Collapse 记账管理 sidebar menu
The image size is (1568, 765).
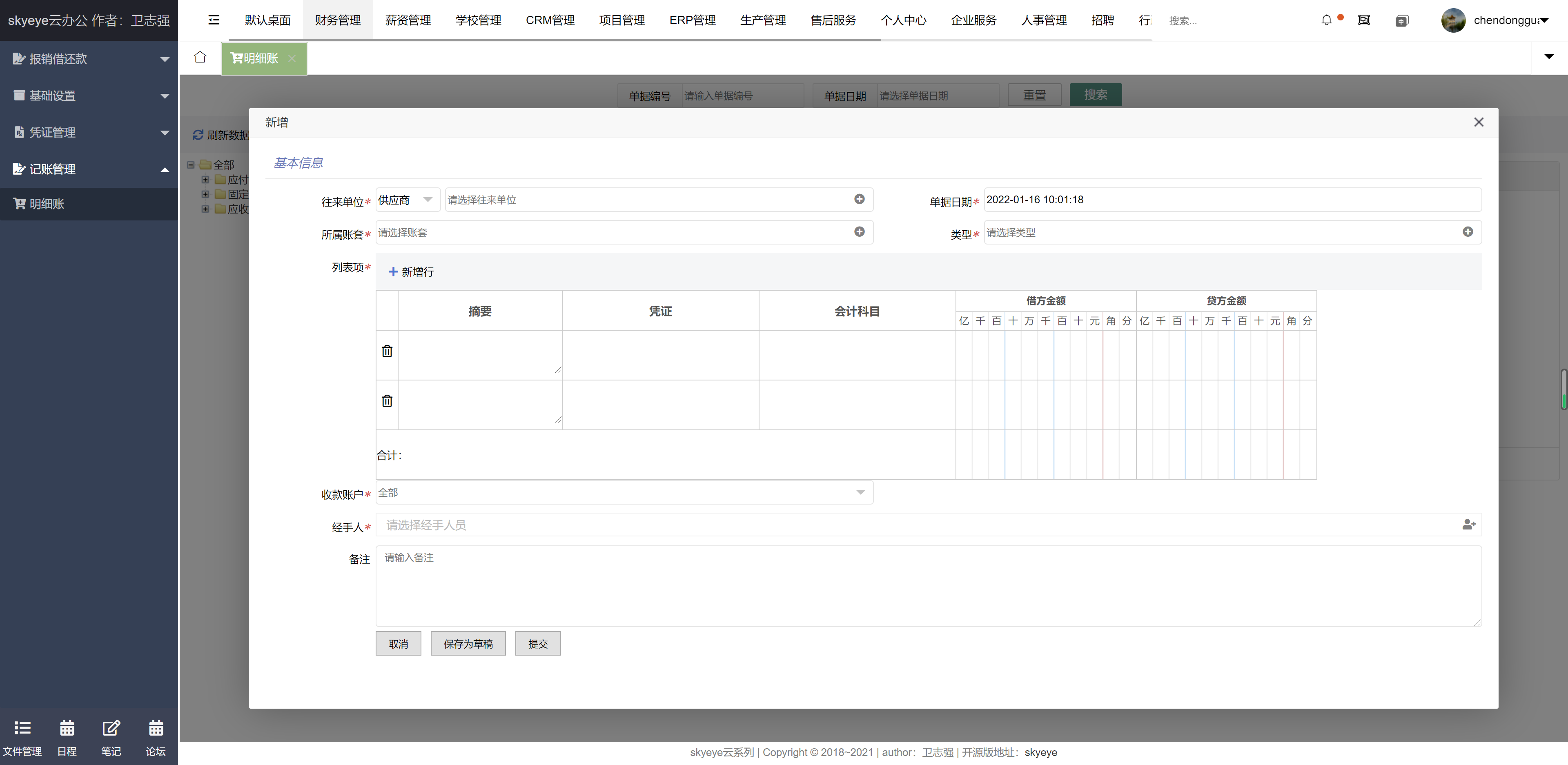click(89, 169)
